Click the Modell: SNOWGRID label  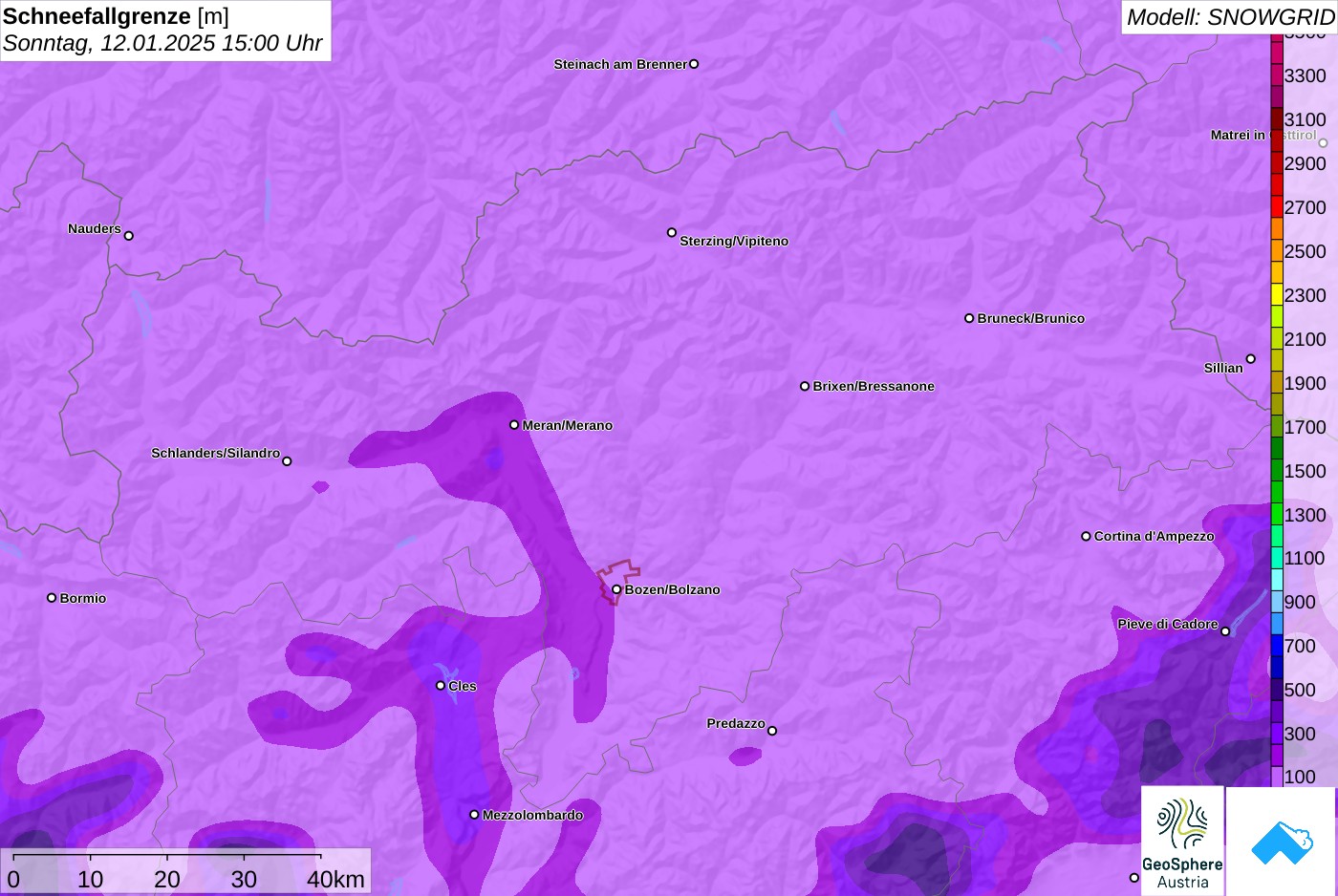click(1230, 17)
